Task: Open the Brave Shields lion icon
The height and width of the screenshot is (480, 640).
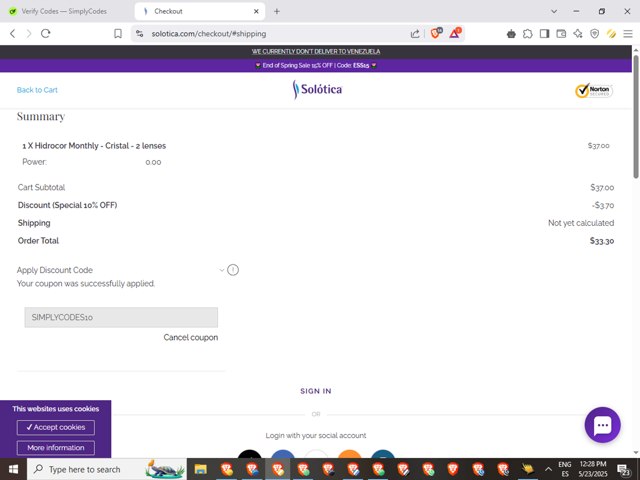Action: click(436, 33)
